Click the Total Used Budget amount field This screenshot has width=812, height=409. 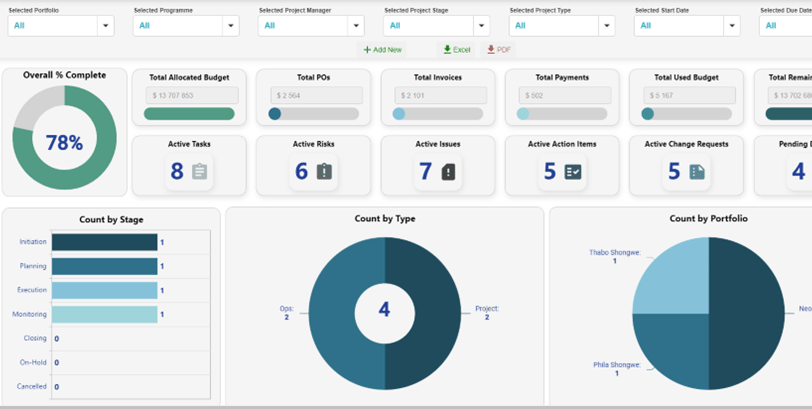tap(688, 95)
